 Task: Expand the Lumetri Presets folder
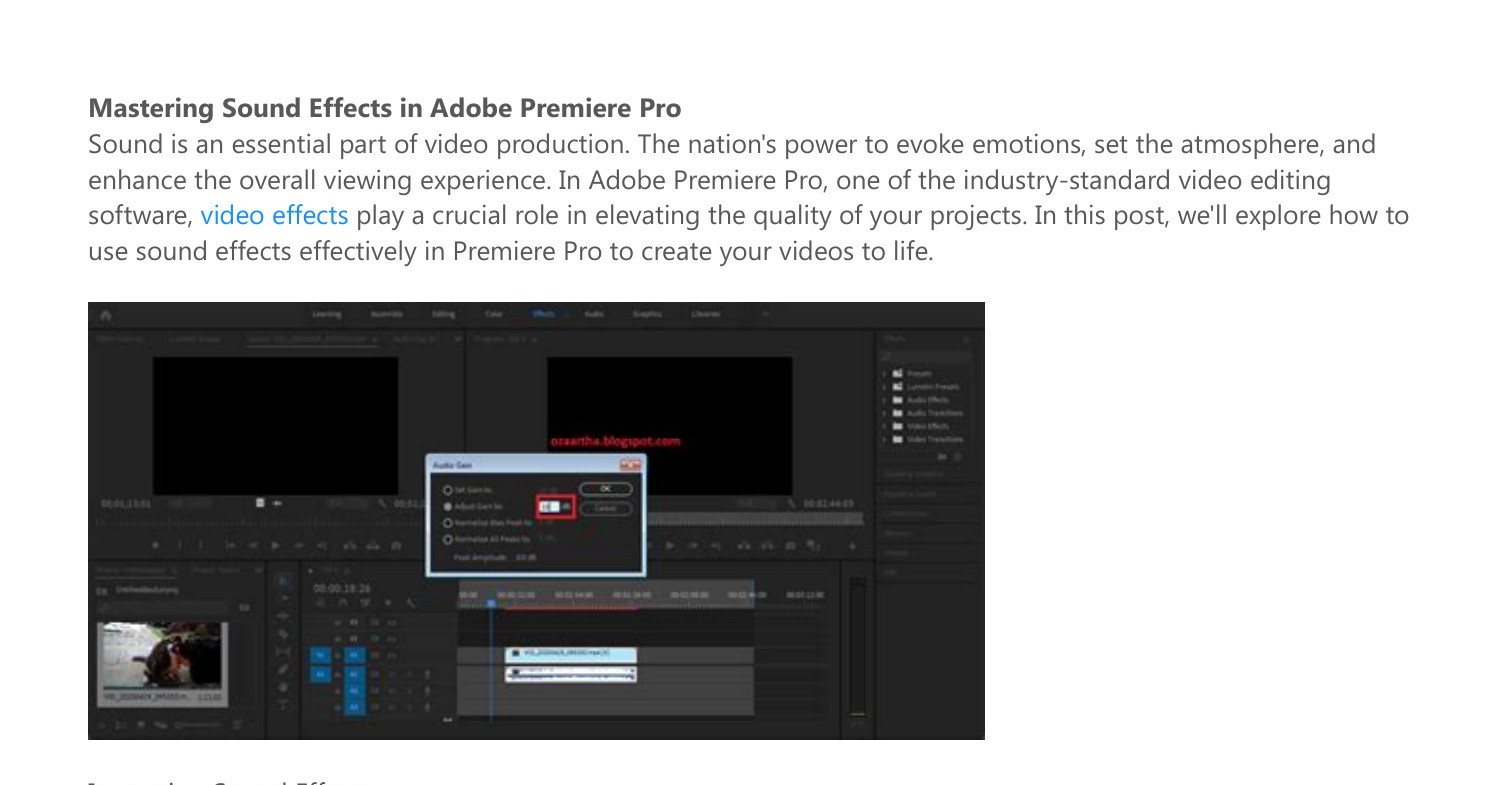click(x=884, y=387)
